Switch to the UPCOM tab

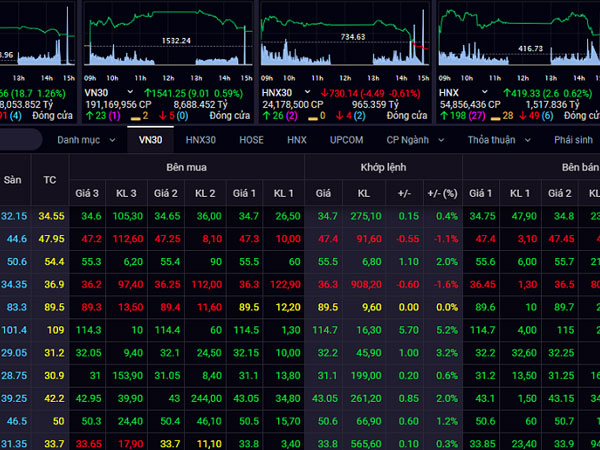pyautogui.click(x=346, y=140)
